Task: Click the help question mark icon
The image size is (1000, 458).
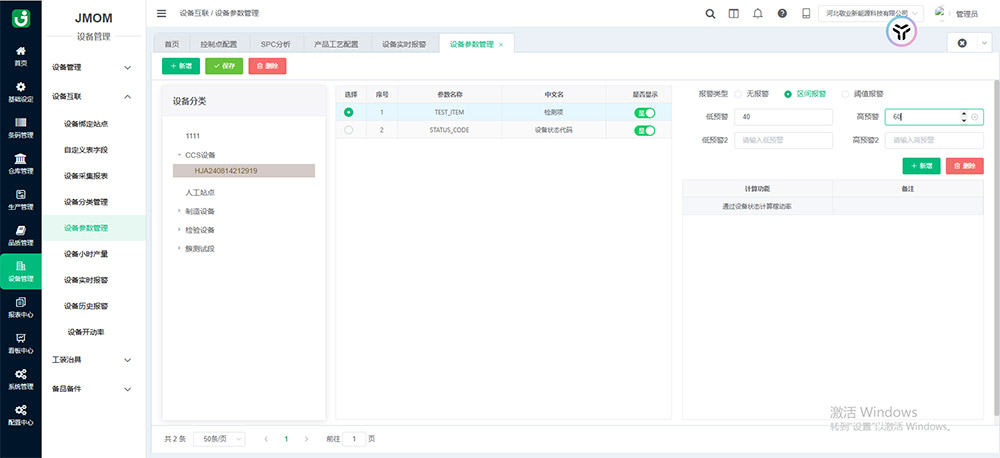Action: pos(782,13)
